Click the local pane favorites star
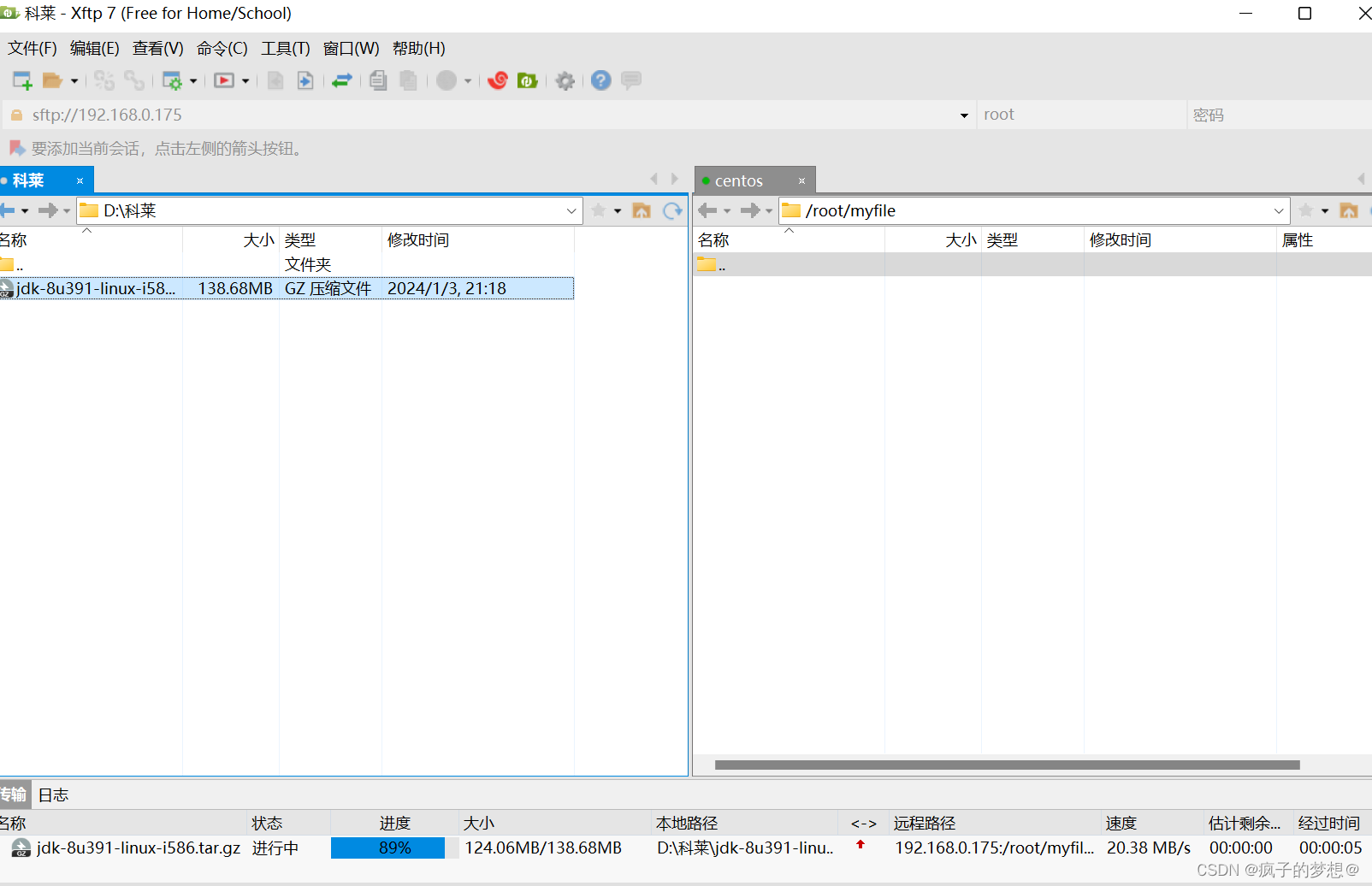1372x886 pixels. click(599, 210)
